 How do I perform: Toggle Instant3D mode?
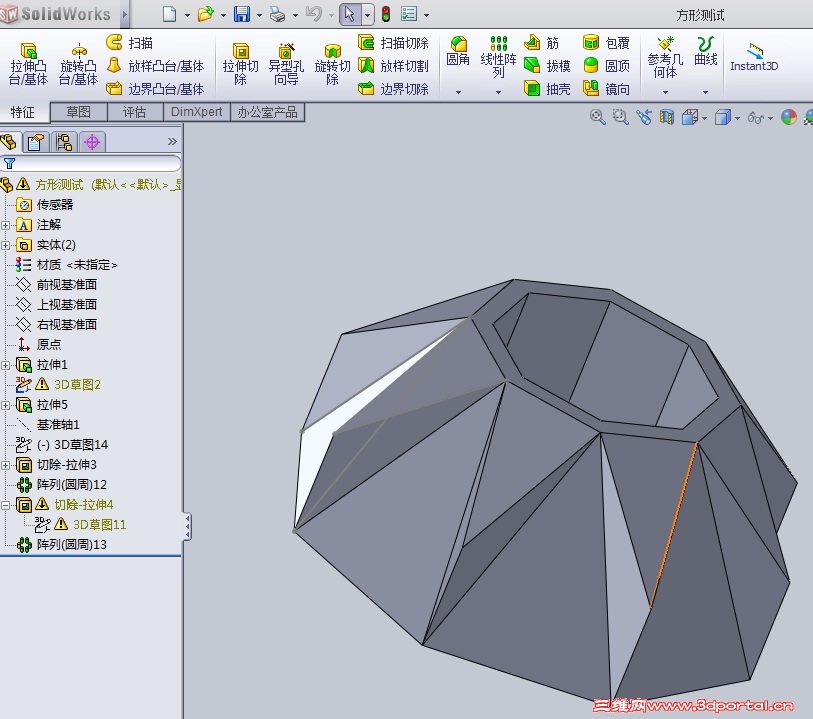tap(754, 57)
